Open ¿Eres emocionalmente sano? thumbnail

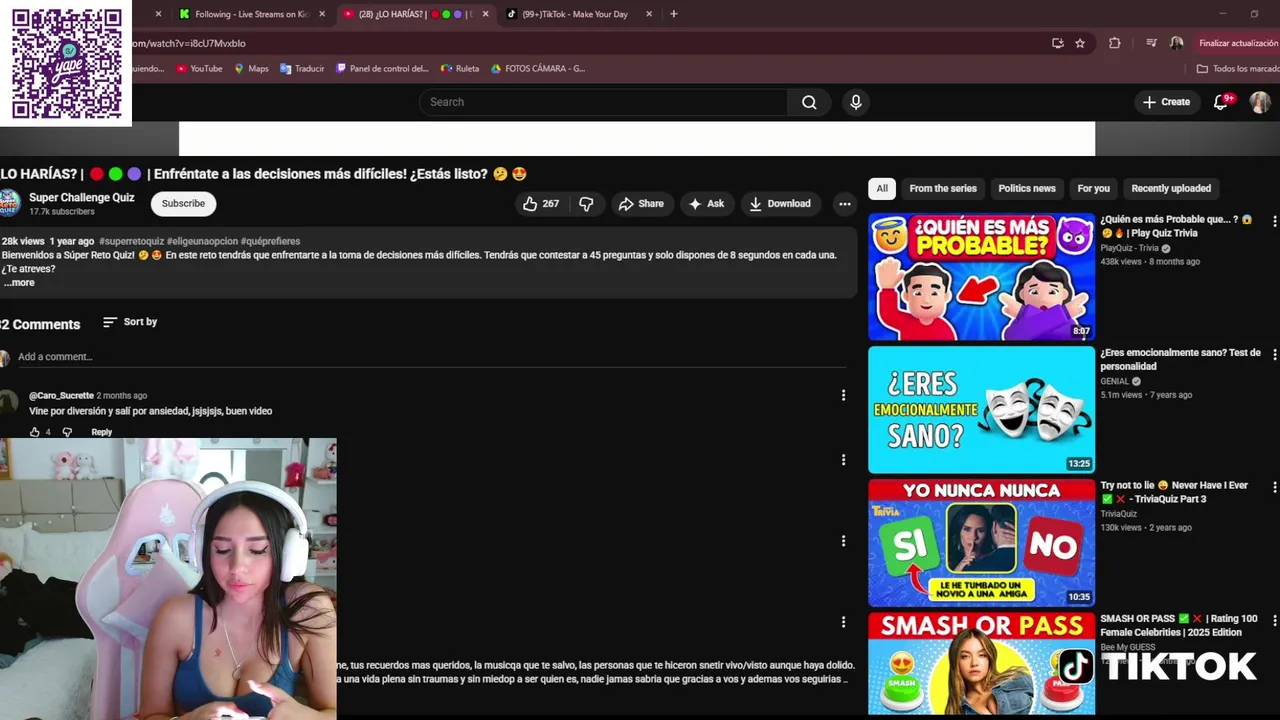981,410
